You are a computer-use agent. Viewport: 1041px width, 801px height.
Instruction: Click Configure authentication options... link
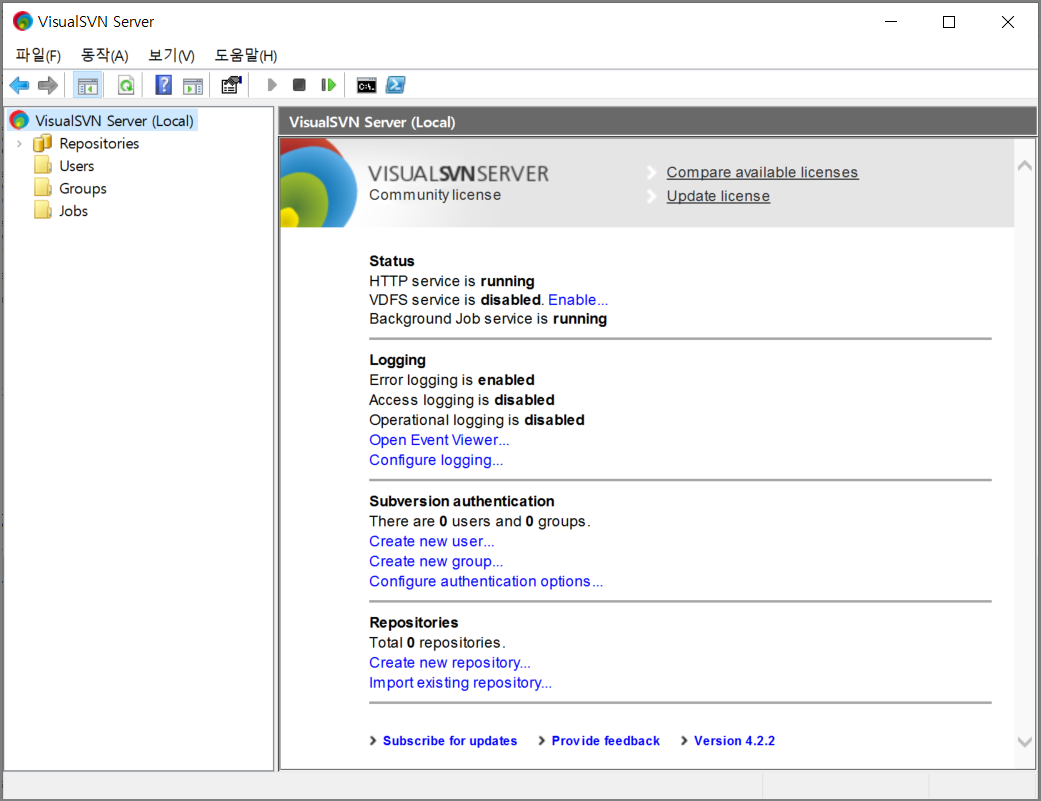coord(486,581)
